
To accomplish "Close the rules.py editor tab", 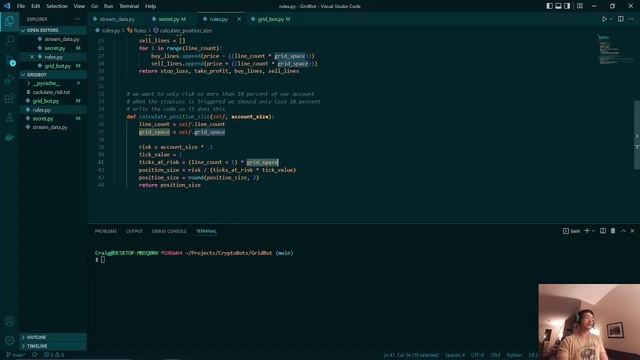I will click(239, 19).
